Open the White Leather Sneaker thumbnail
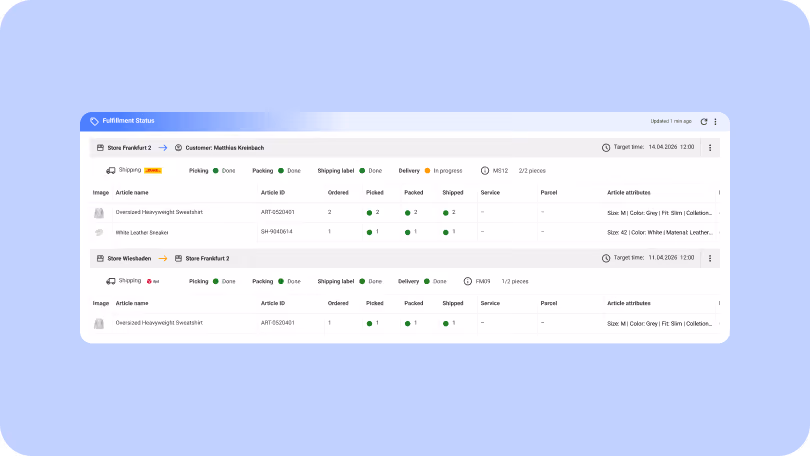This screenshot has width=810, height=456. [x=99, y=232]
